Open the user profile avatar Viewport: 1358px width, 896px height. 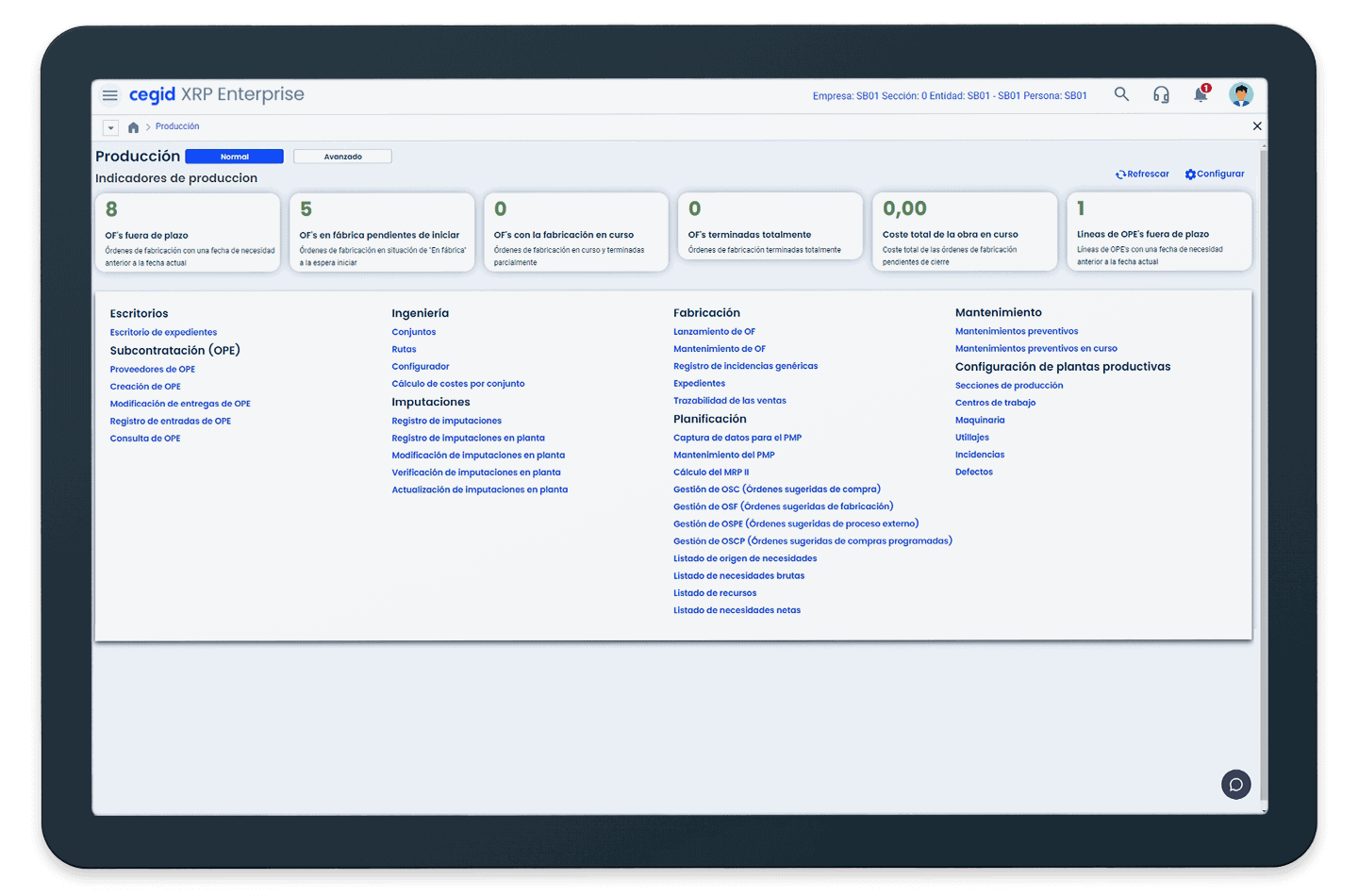click(x=1241, y=94)
